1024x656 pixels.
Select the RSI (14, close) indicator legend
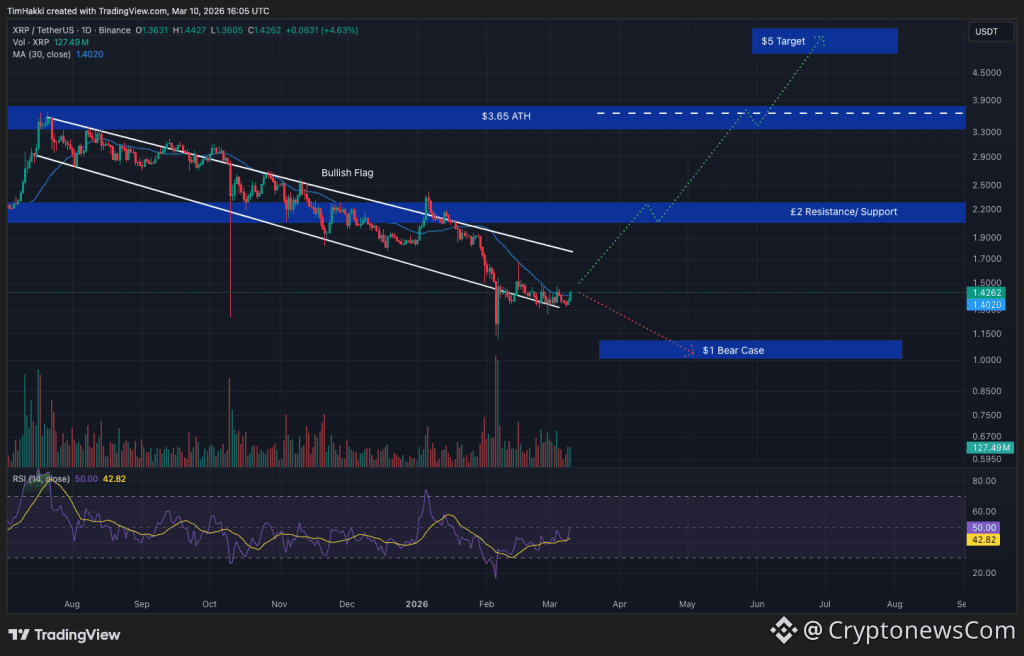pos(42,479)
